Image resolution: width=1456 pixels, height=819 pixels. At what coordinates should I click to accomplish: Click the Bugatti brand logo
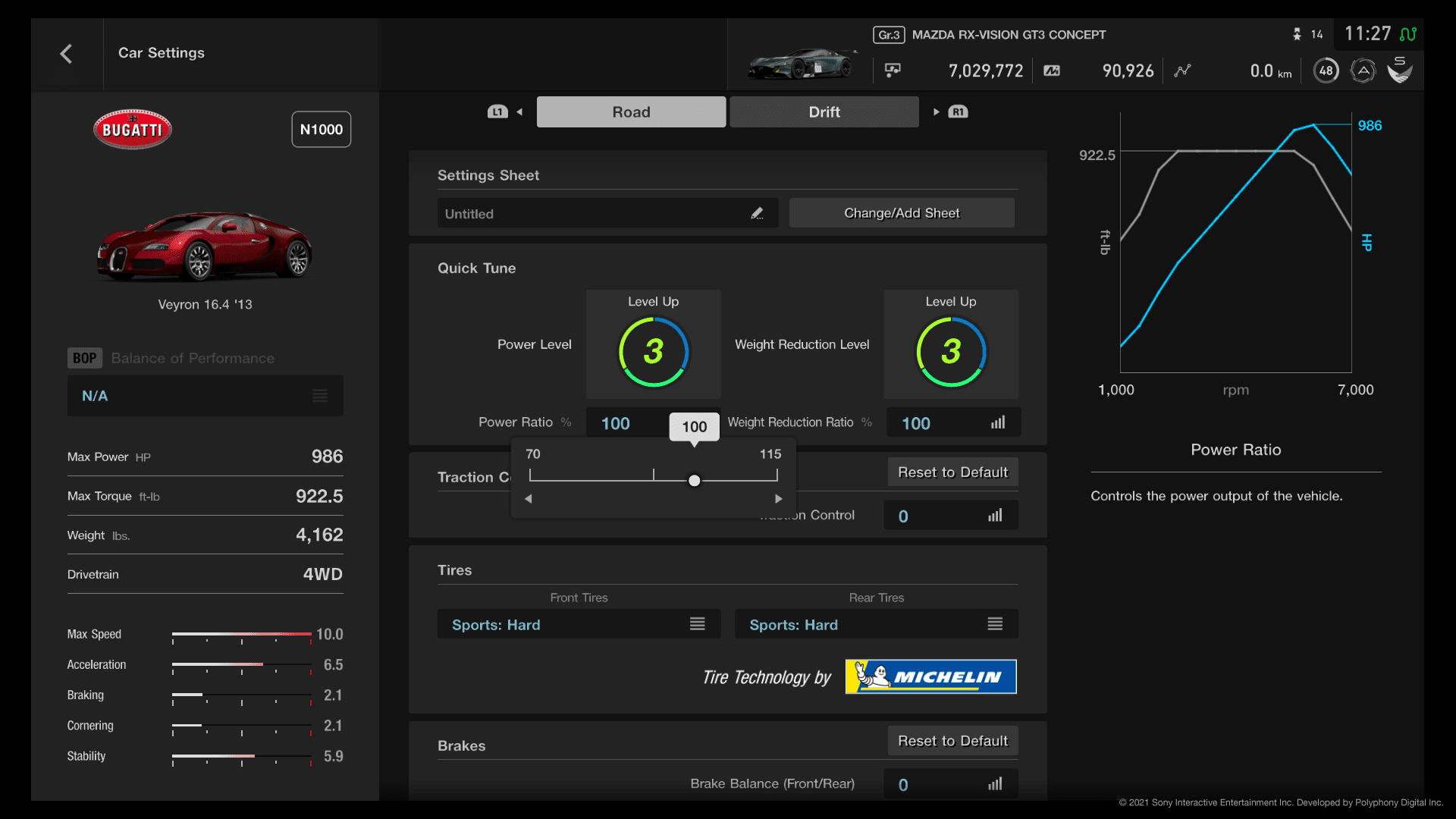point(133,129)
